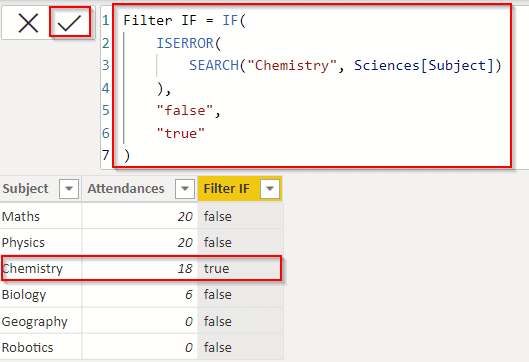Viewport: 529px width, 362px height.
Task: Select the Biology subject cell
Action: (40, 295)
